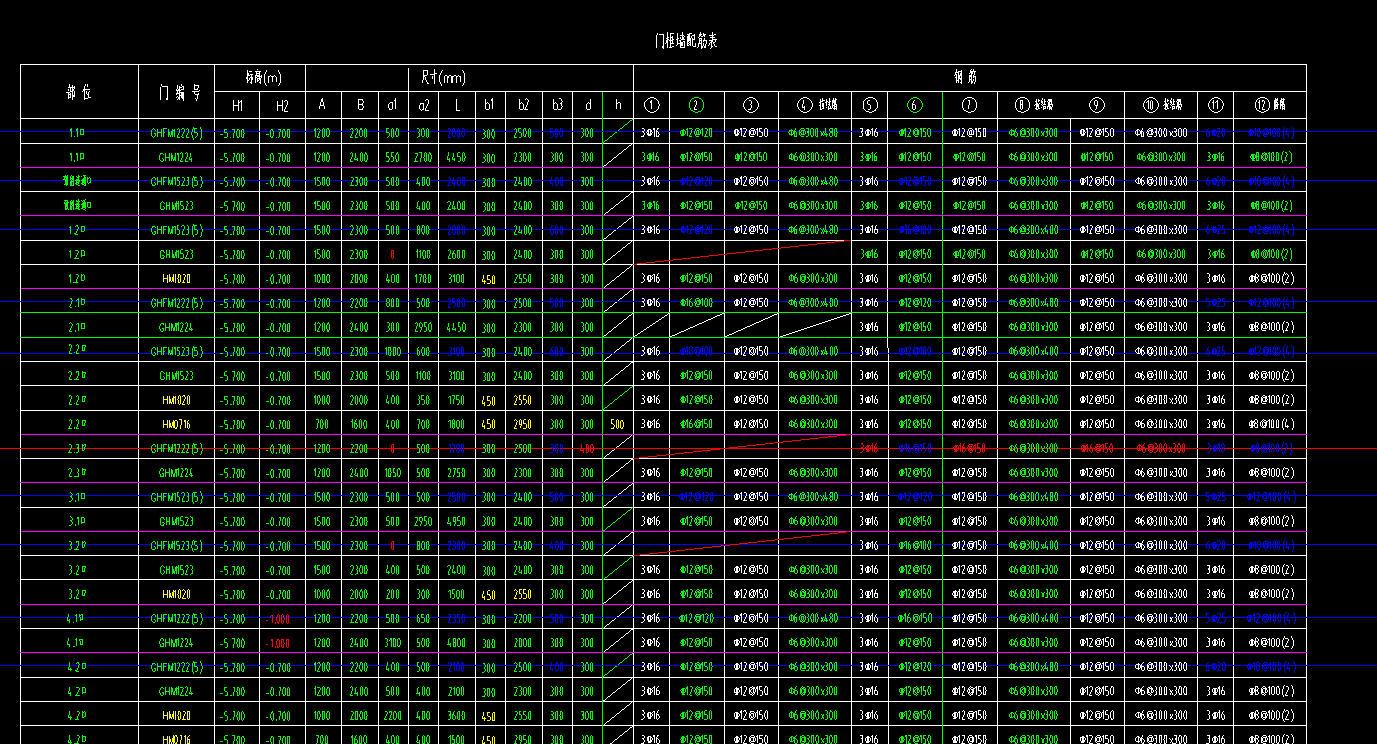The image size is (1377, 744).
Task: Select the circled 7 rebar header
Action: tap(970, 105)
